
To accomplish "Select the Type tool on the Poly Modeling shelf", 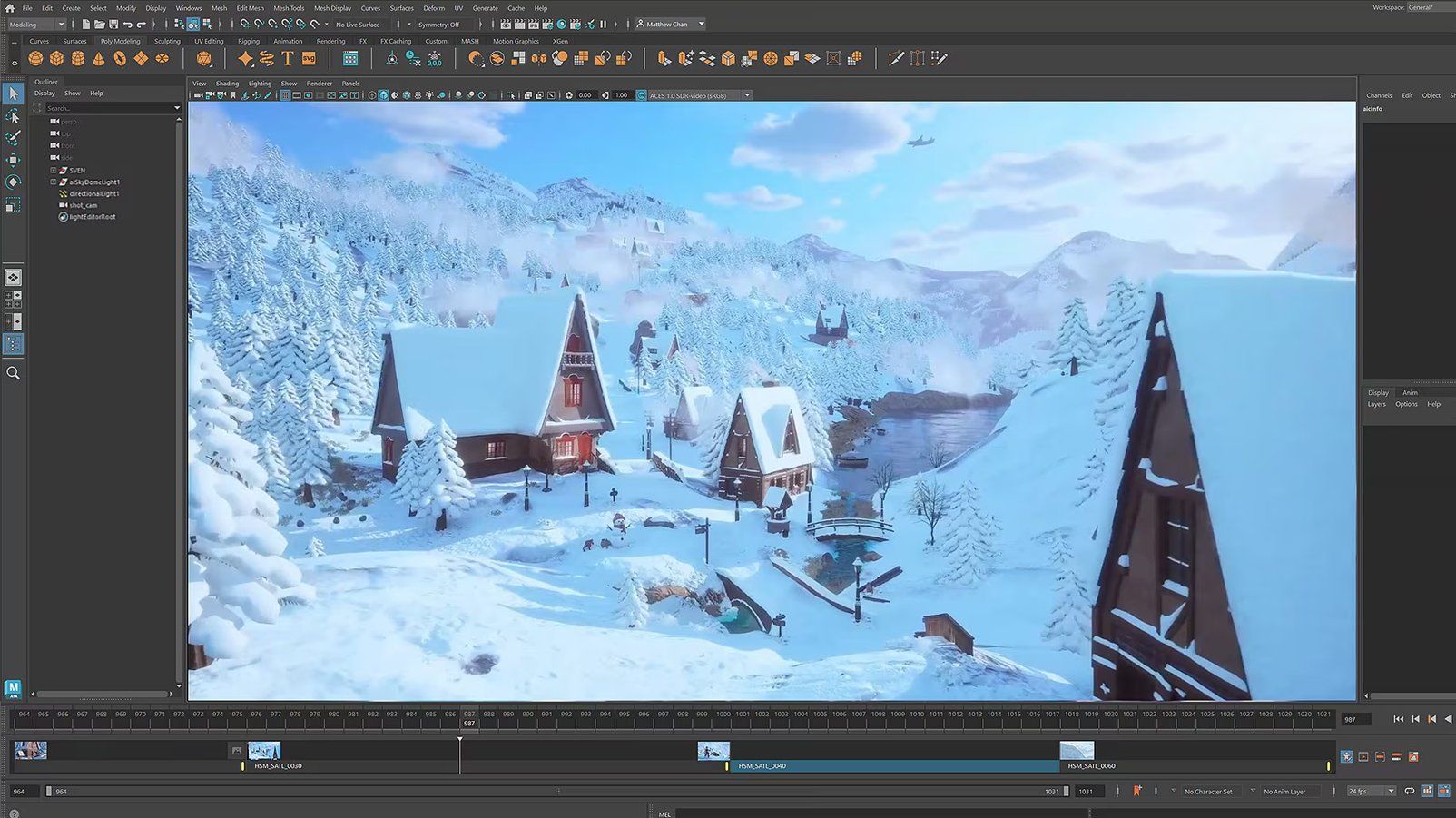I will pos(289,58).
